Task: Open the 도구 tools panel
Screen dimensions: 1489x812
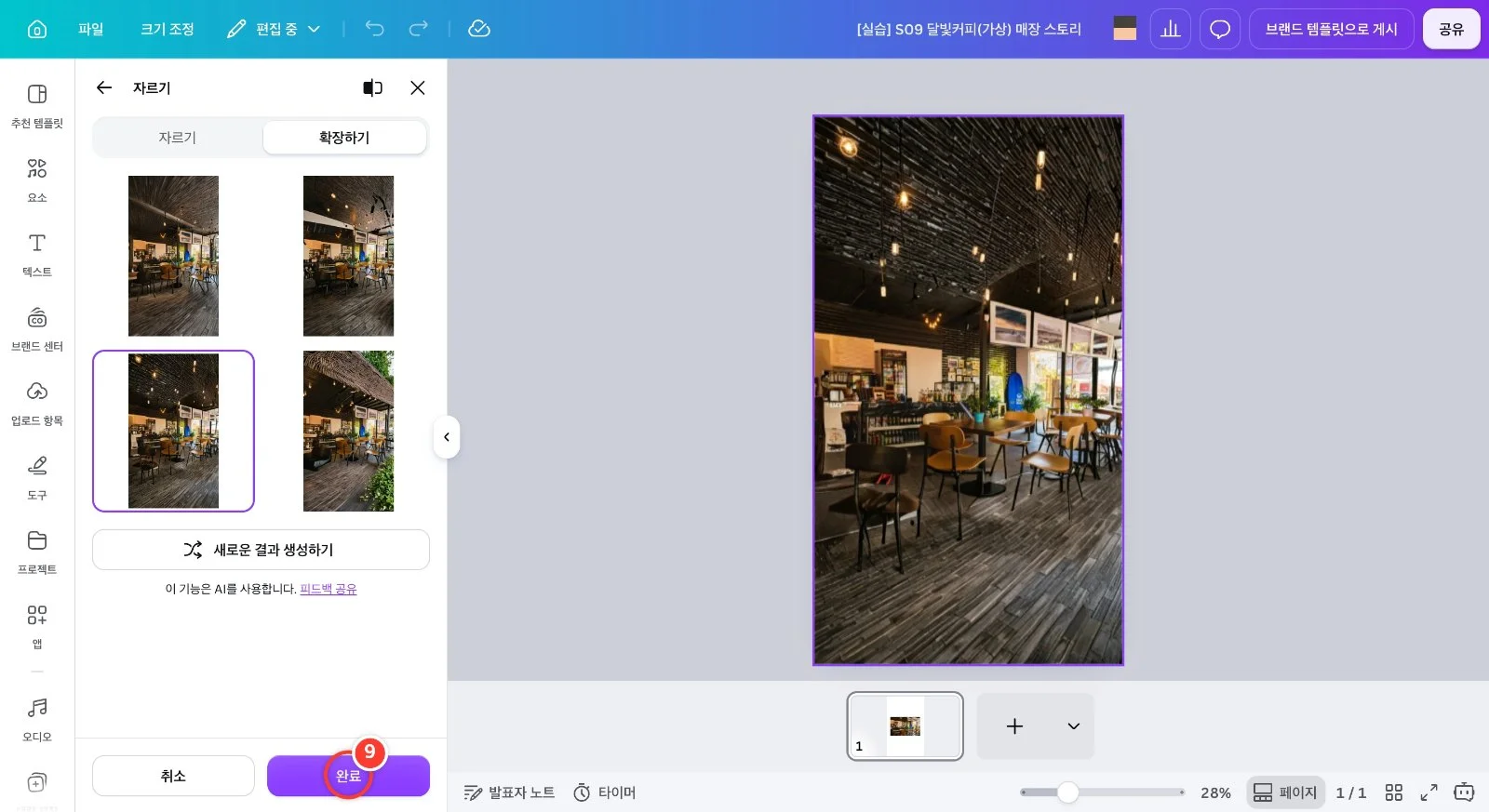Action: pos(37,478)
